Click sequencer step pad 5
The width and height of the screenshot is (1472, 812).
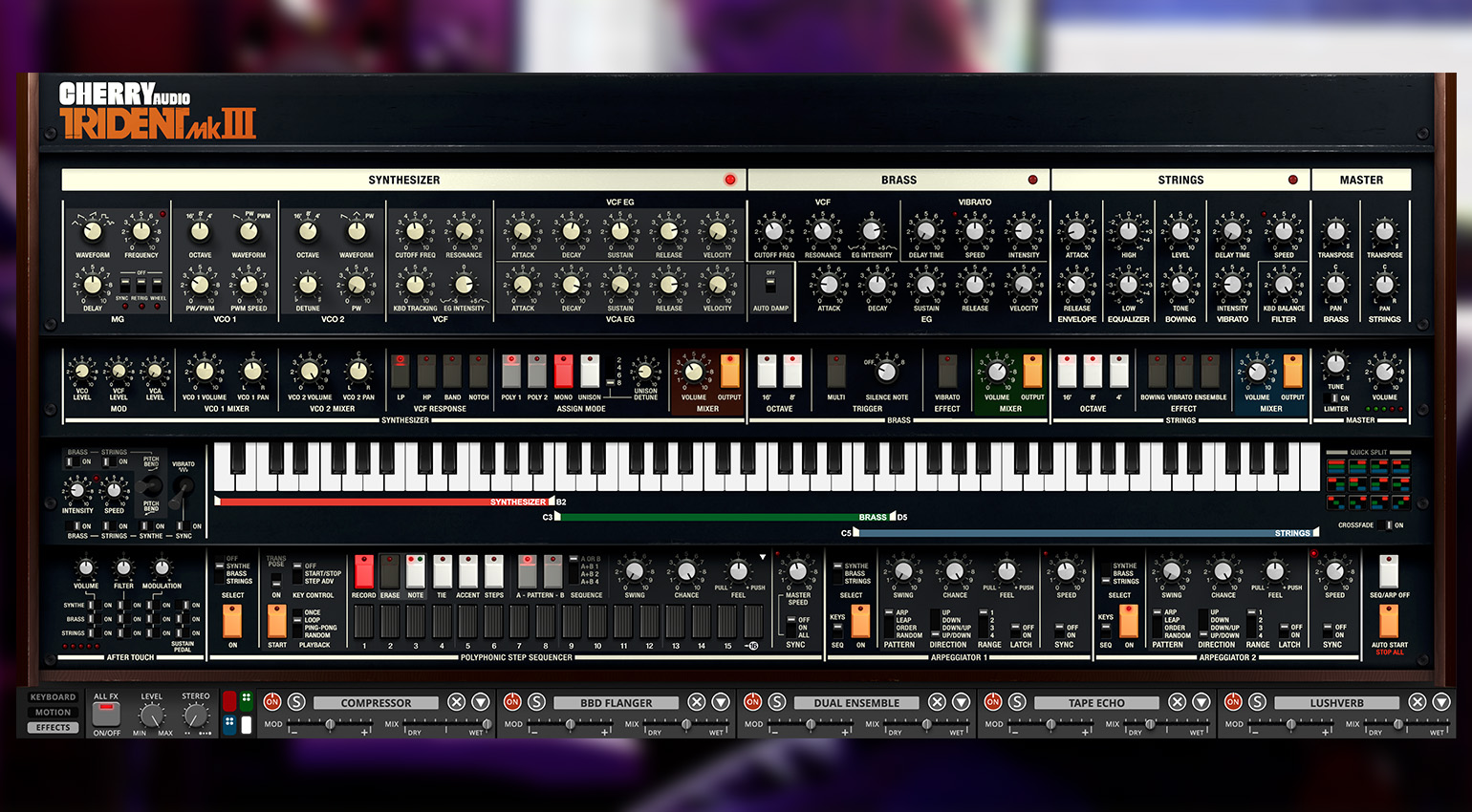pos(467,622)
